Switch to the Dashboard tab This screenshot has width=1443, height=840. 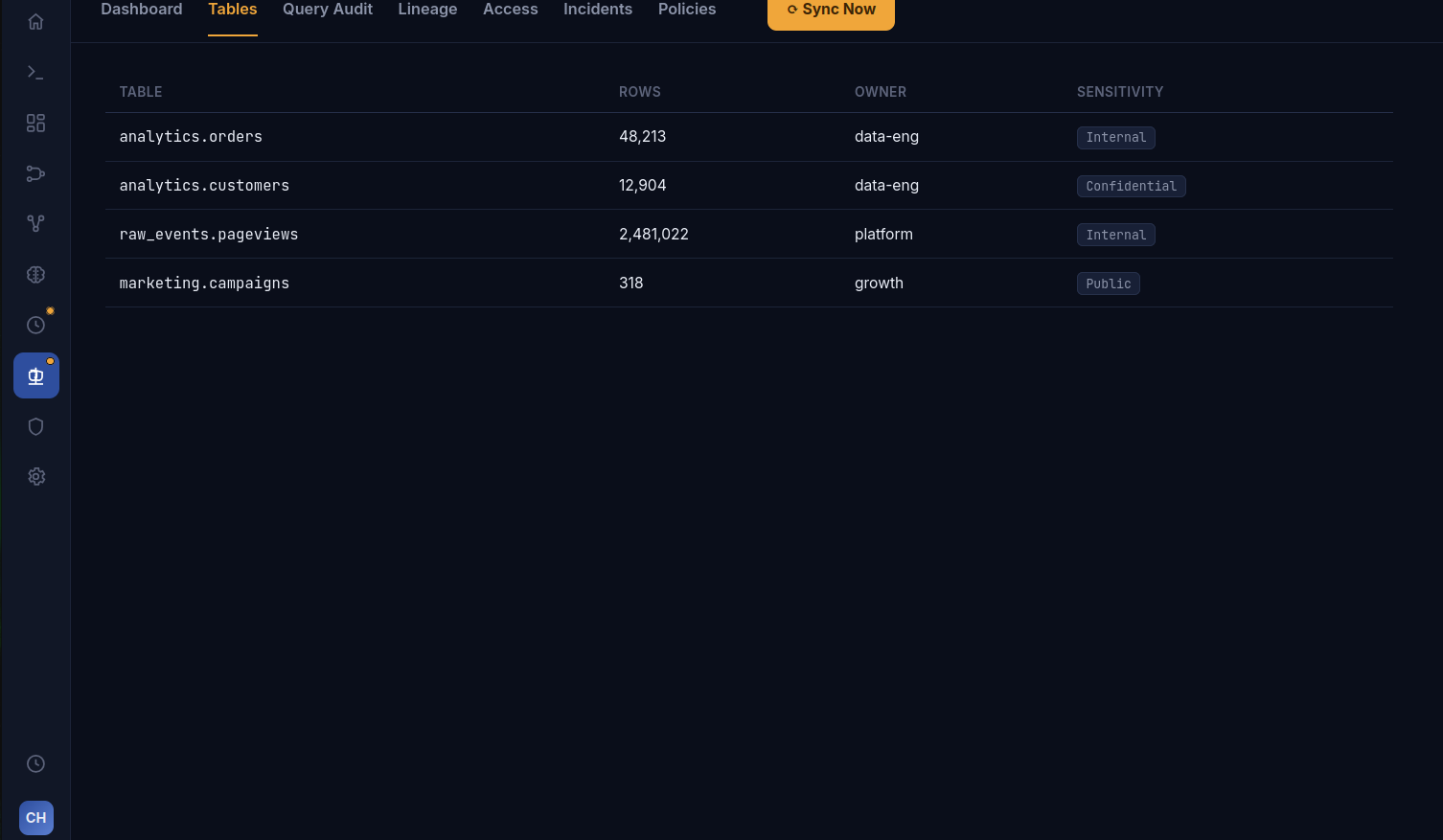(142, 10)
